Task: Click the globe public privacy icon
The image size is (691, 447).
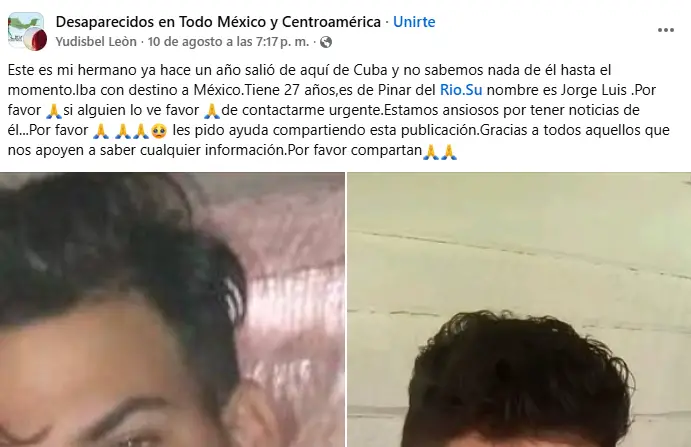Action: 326,42
